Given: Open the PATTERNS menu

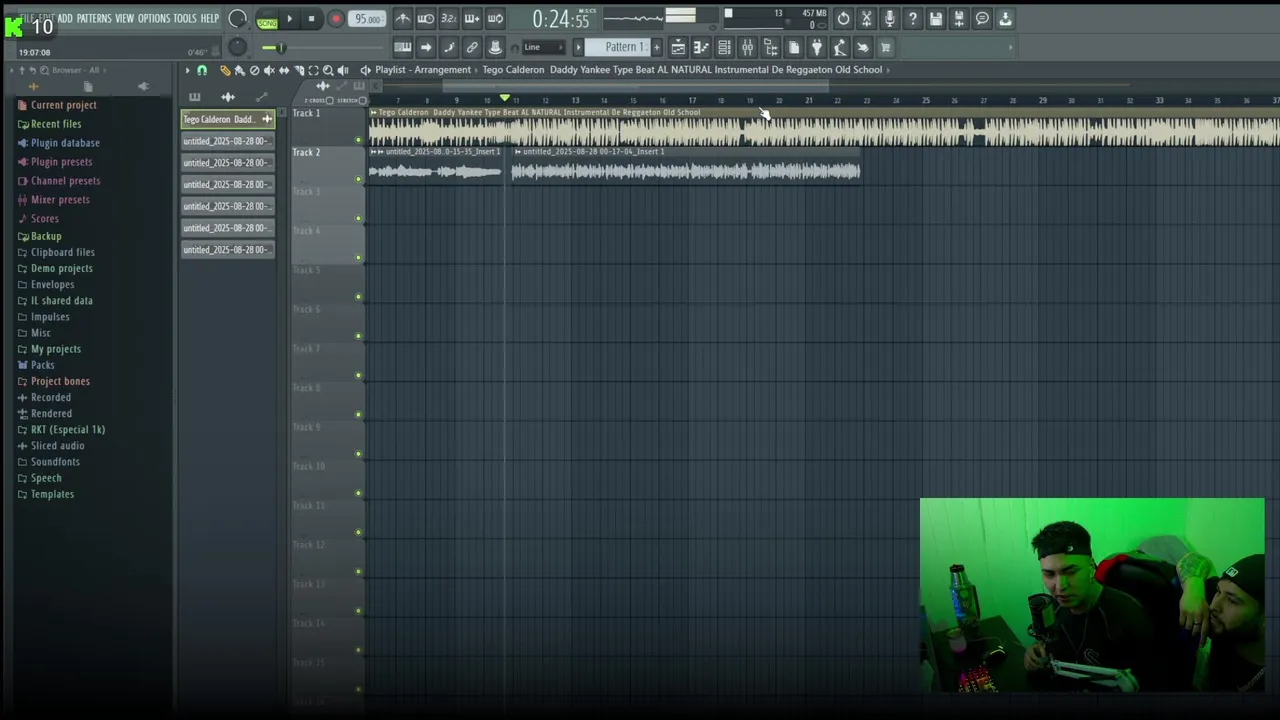Looking at the screenshot, I should point(94,18).
